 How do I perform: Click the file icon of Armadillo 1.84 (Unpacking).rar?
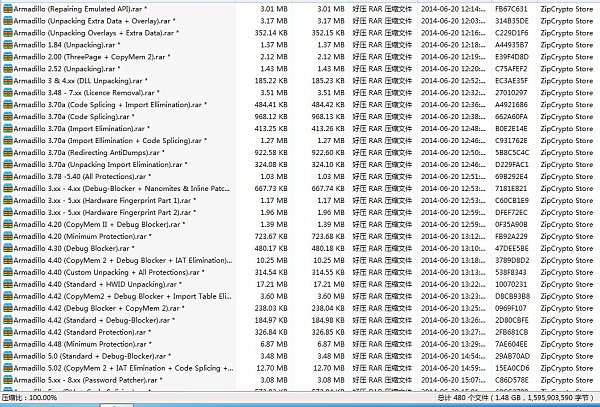[x=8, y=45]
